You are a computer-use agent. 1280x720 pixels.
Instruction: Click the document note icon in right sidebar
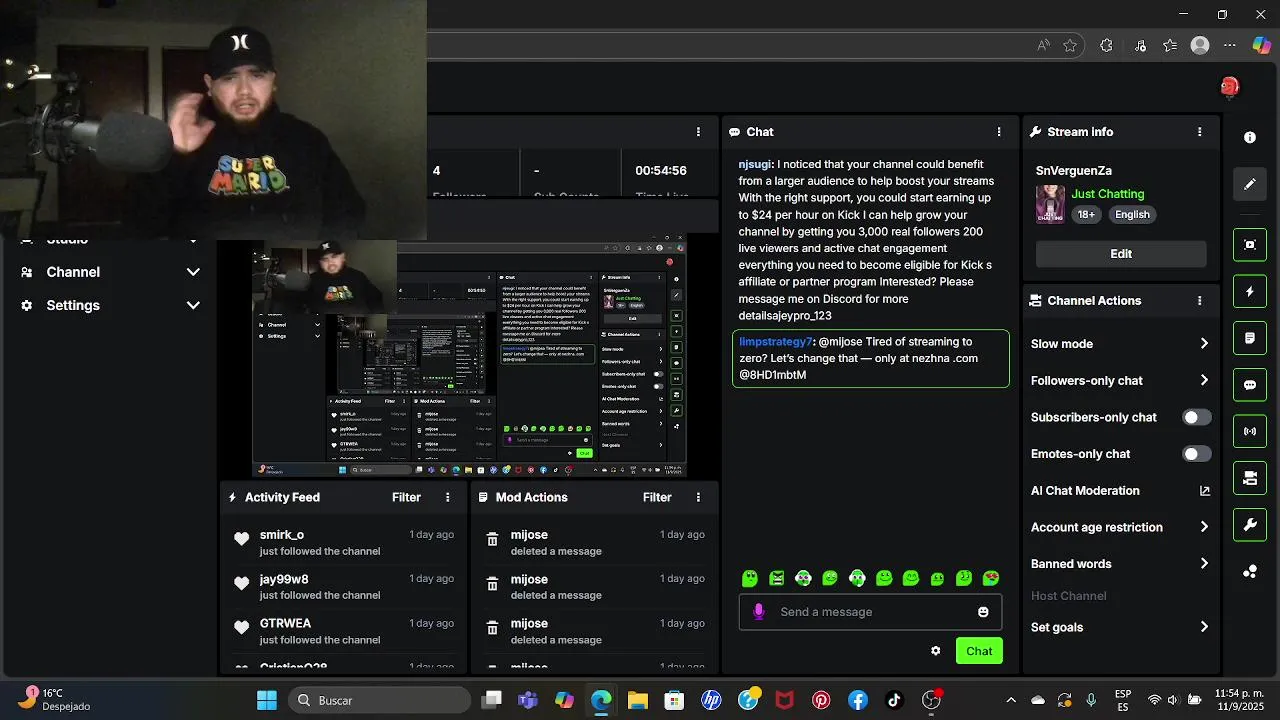pos(1250,339)
